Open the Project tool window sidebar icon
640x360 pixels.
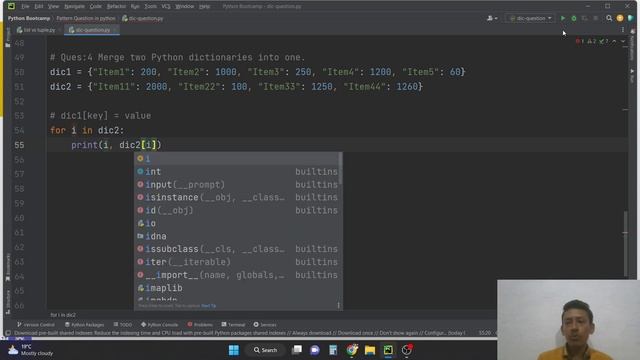8,39
